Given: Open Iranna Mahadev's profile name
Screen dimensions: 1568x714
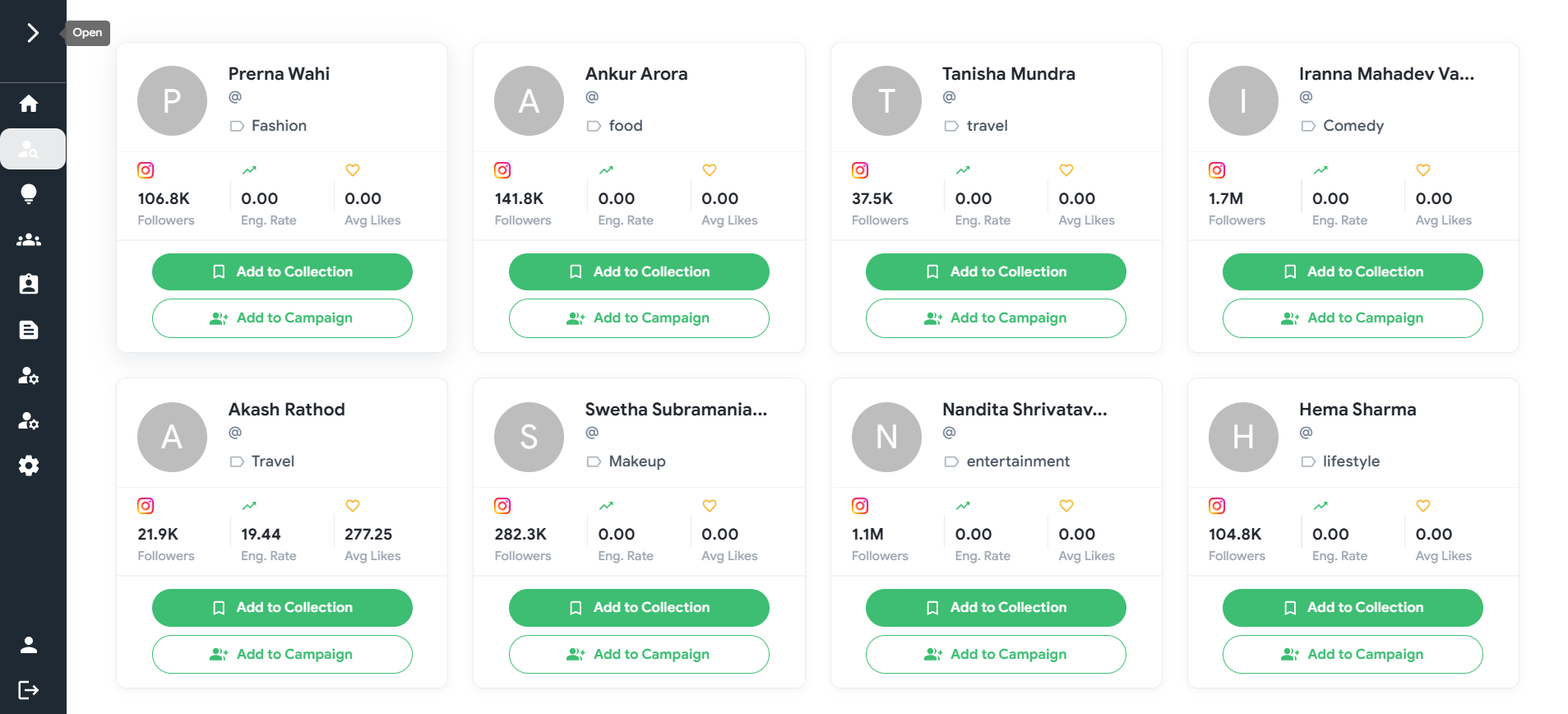Looking at the screenshot, I should (x=1385, y=74).
